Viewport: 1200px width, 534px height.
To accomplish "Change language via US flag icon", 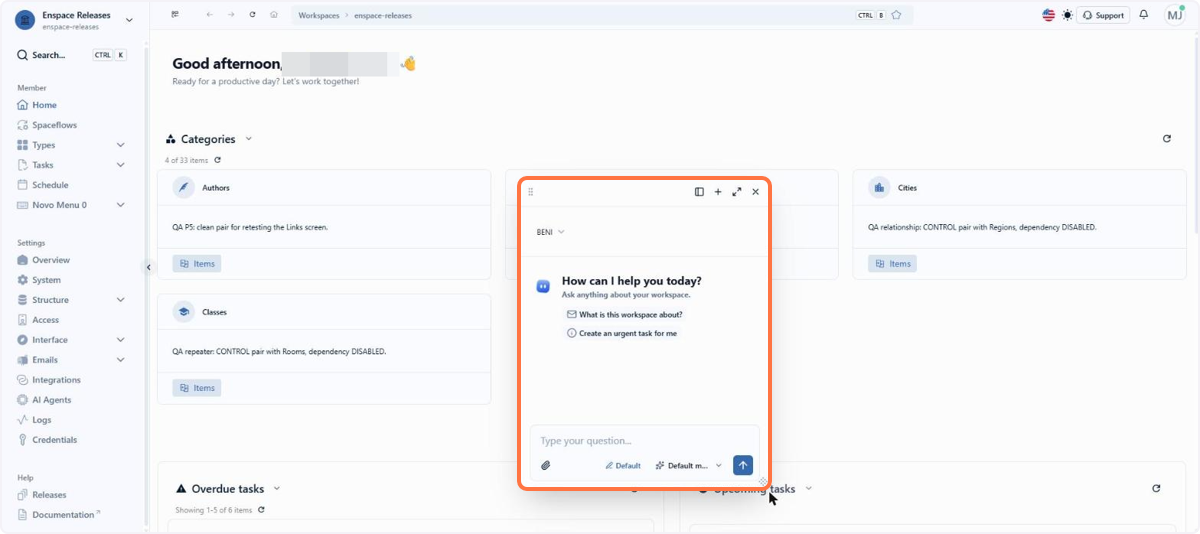I will 1049,15.
